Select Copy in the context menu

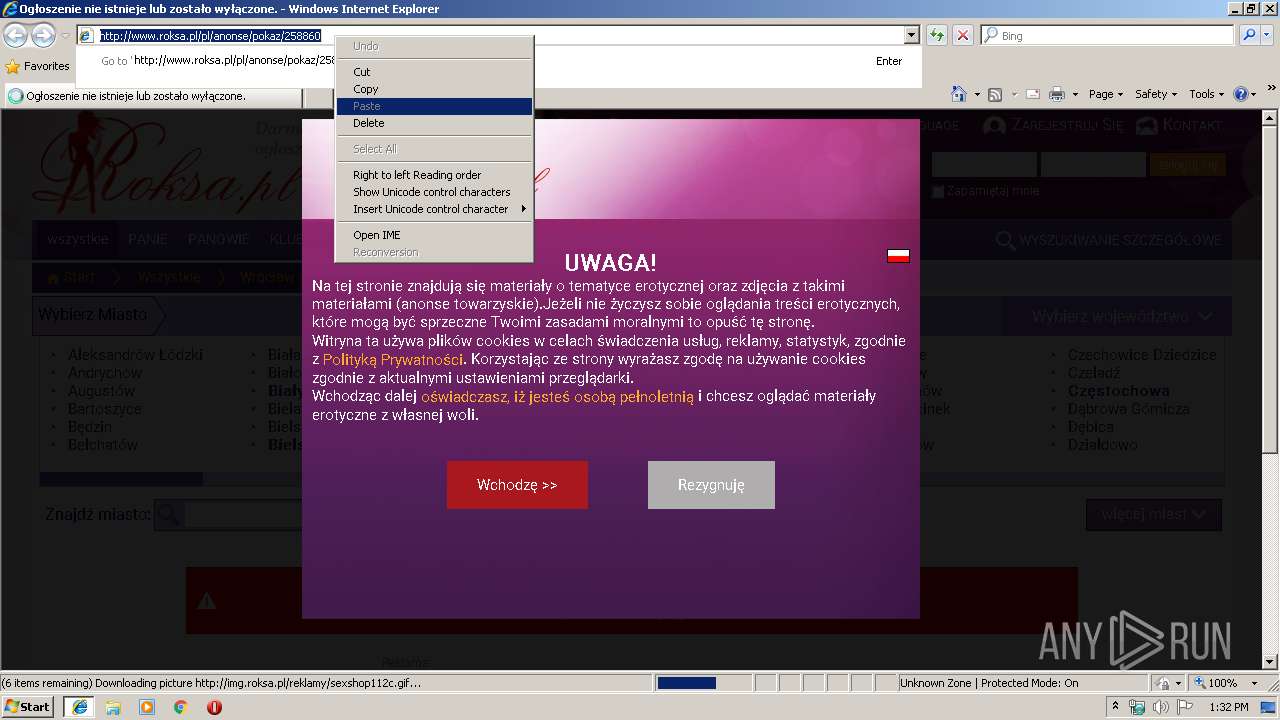click(x=434, y=89)
